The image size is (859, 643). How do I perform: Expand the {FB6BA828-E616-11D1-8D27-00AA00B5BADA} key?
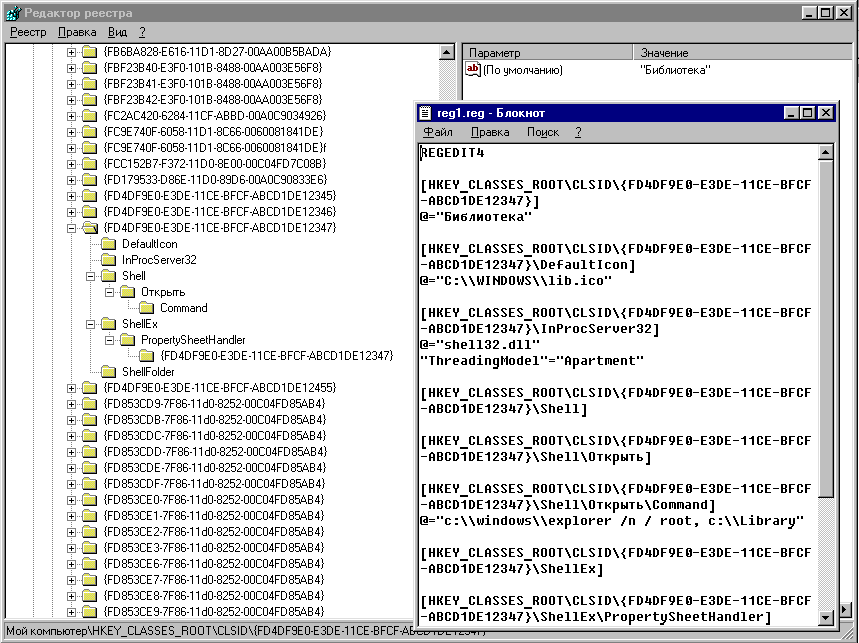(x=71, y=52)
